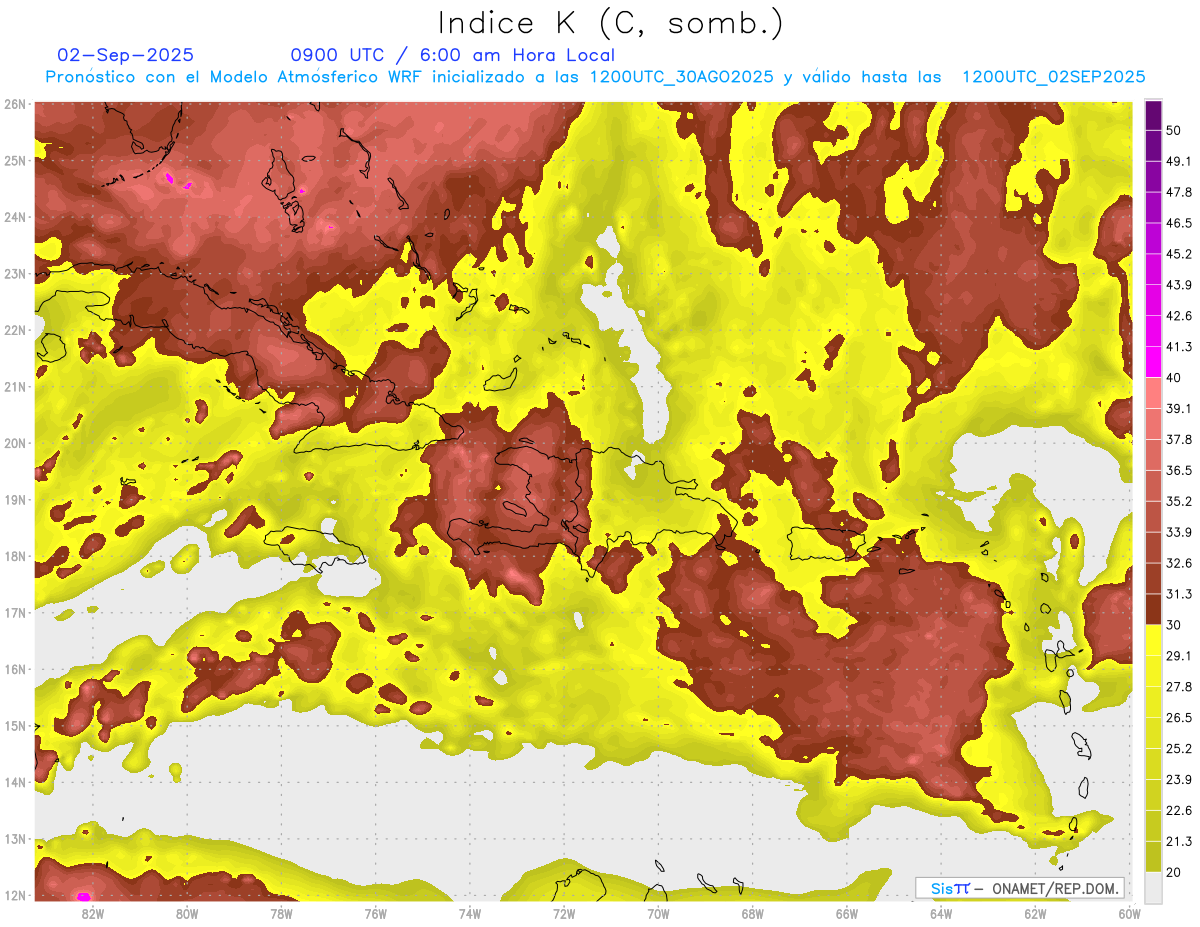This screenshot has height=927, width=1200.
Task: Click the latitude label "17N"
Action: tap(15, 612)
